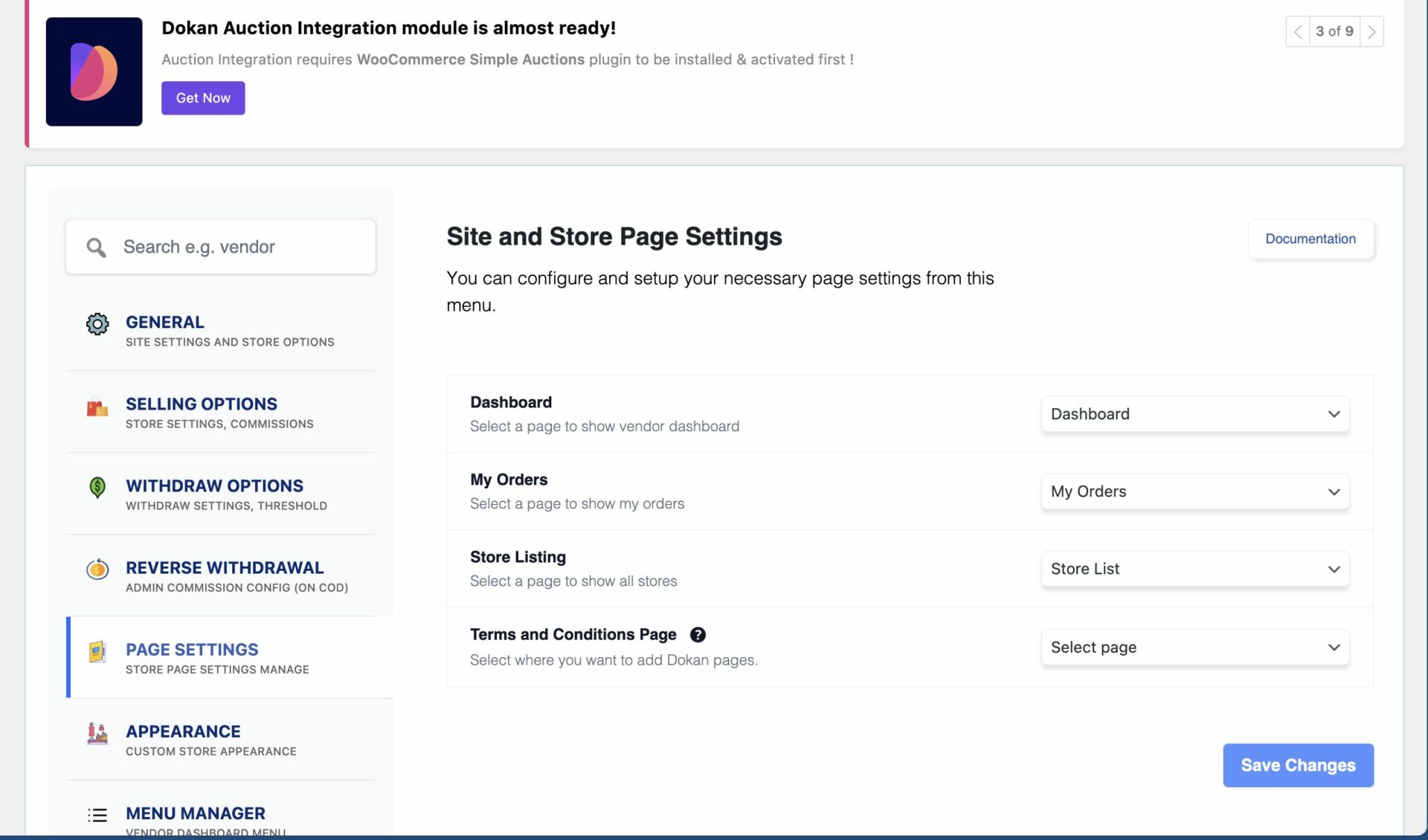The width and height of the screenshot is (1428, 840).
Task: Switch to the Appearance settings section
Action: 183,731
